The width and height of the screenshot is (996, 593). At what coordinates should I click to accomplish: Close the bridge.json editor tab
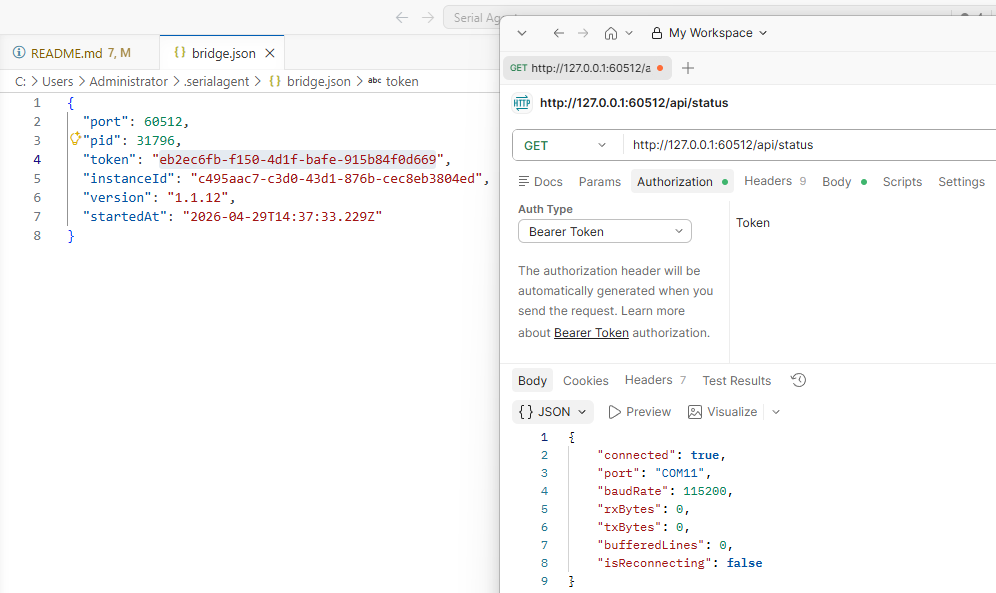(x=270, y=53)
